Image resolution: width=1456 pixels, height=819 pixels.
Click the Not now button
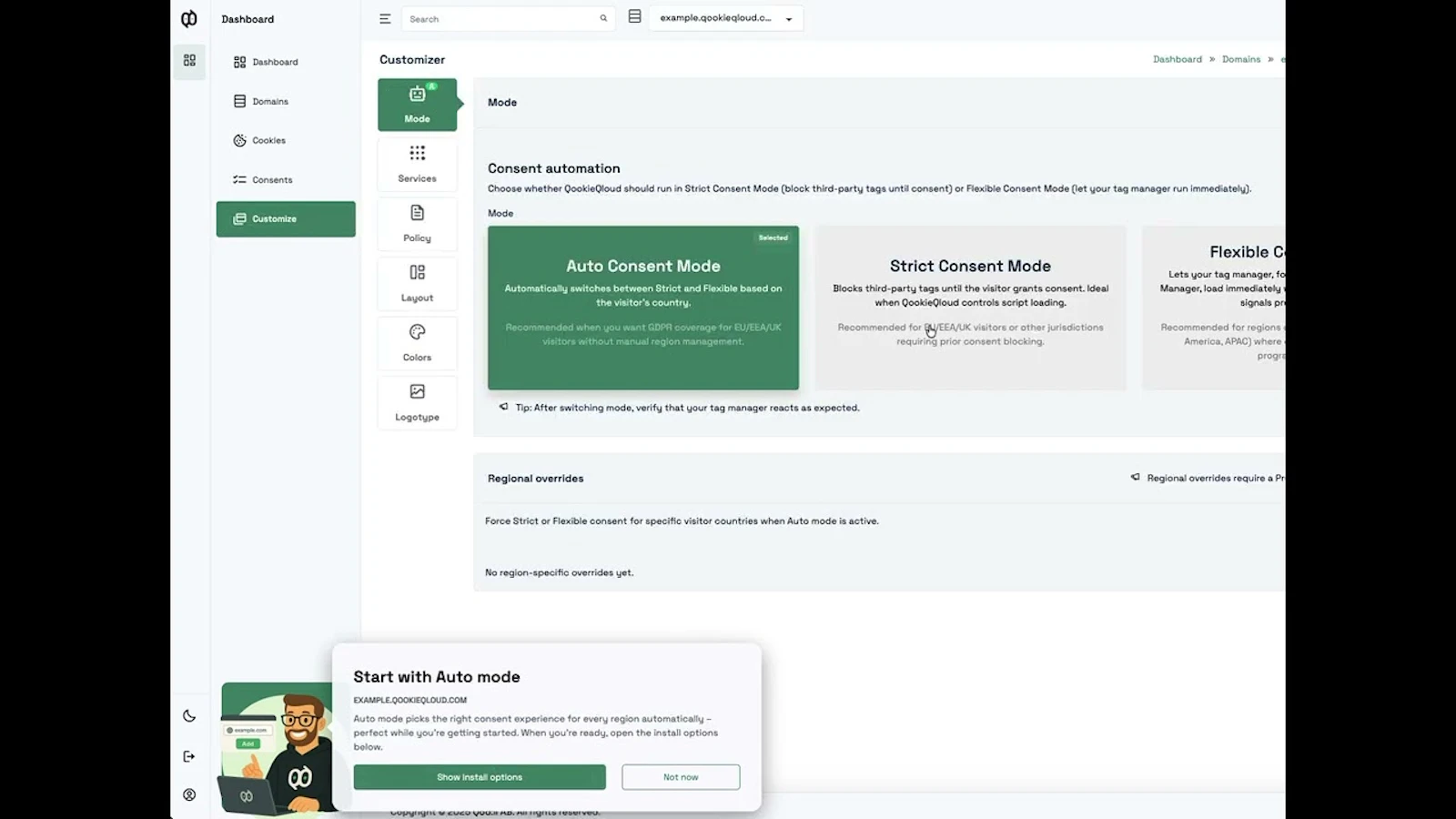(681, 777)
